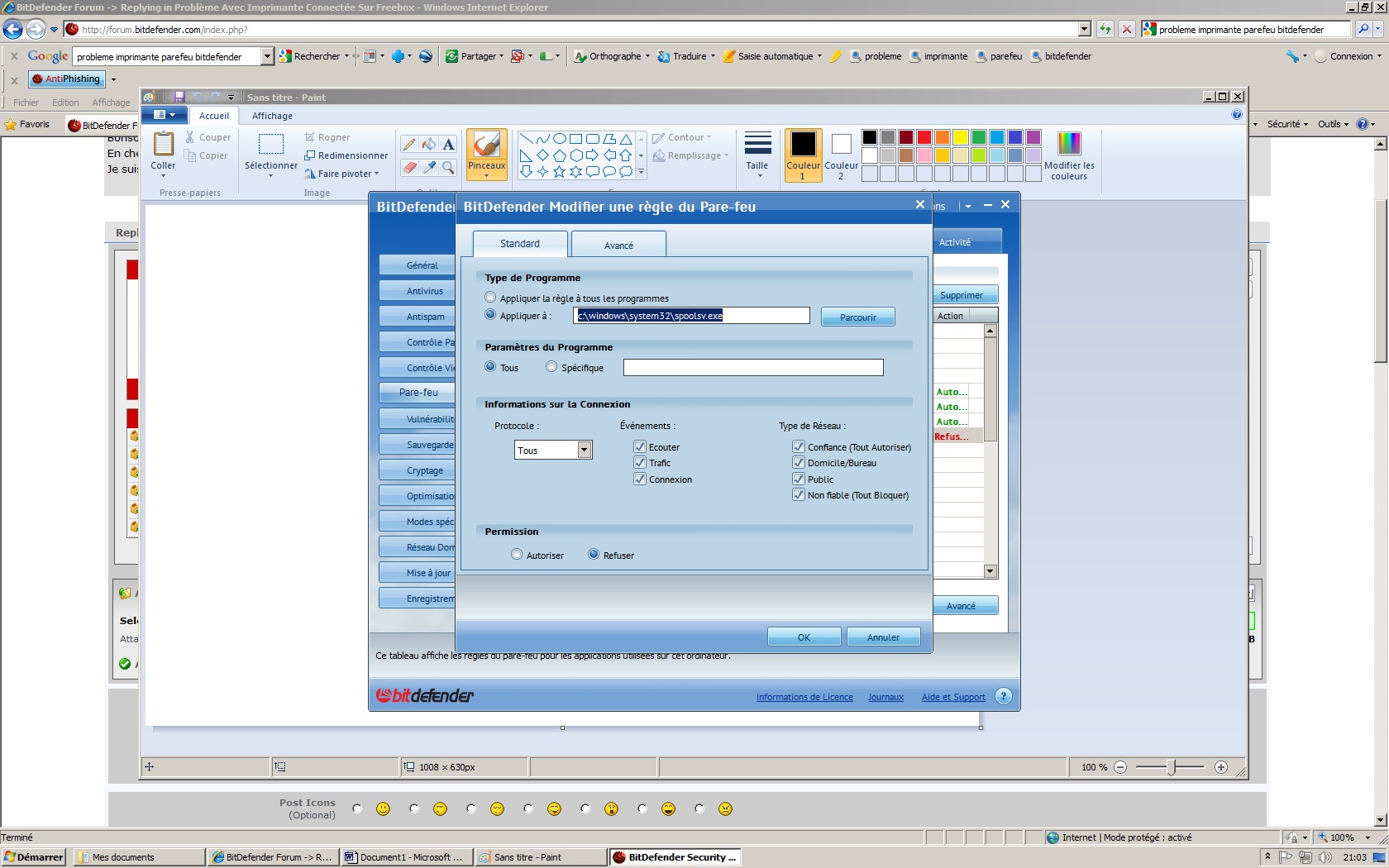Select the Eraser tool in Paint
1389x868 pixels.
(408, 168)
